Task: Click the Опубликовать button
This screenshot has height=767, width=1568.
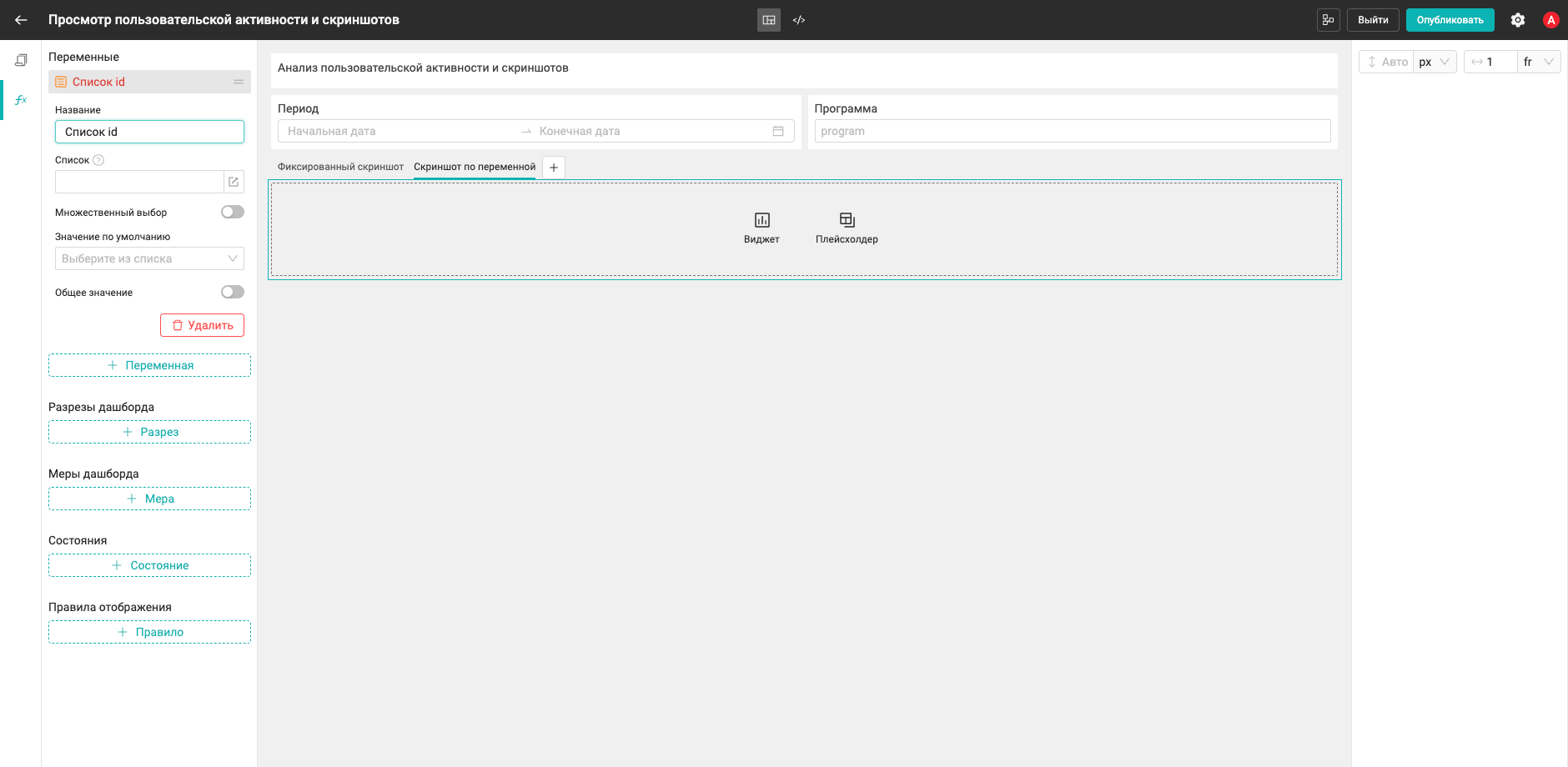Action: click(x=1450, y=20)
